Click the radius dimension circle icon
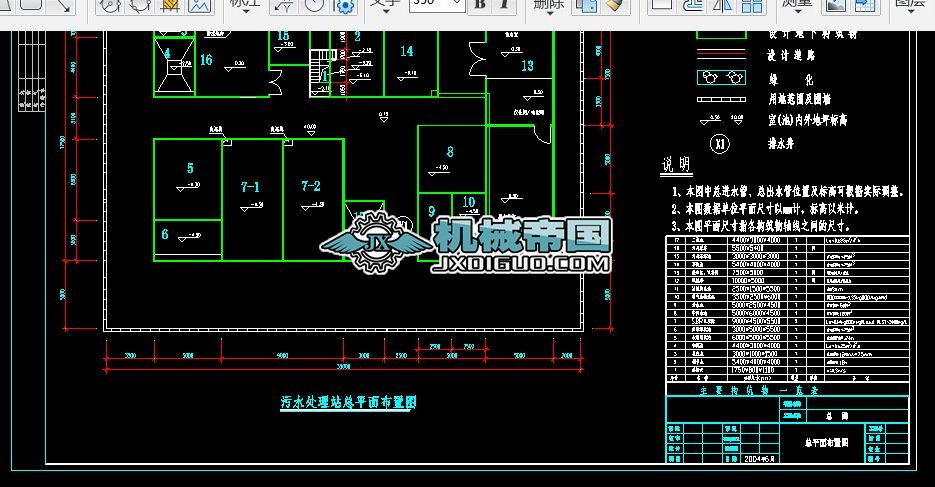The image size is (935, 487). click(314, 5)
